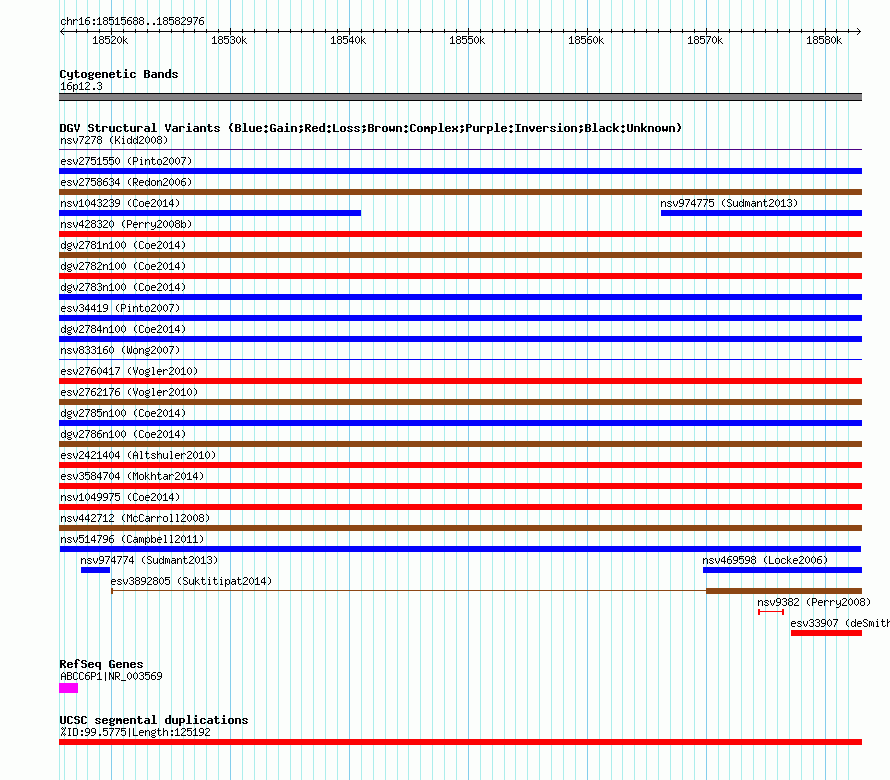Image resolution: width=890 pixels, height=780 pixels.
Task: Open the esv2758634 (Redon2006) variant label
Action: tap(126, 182)
